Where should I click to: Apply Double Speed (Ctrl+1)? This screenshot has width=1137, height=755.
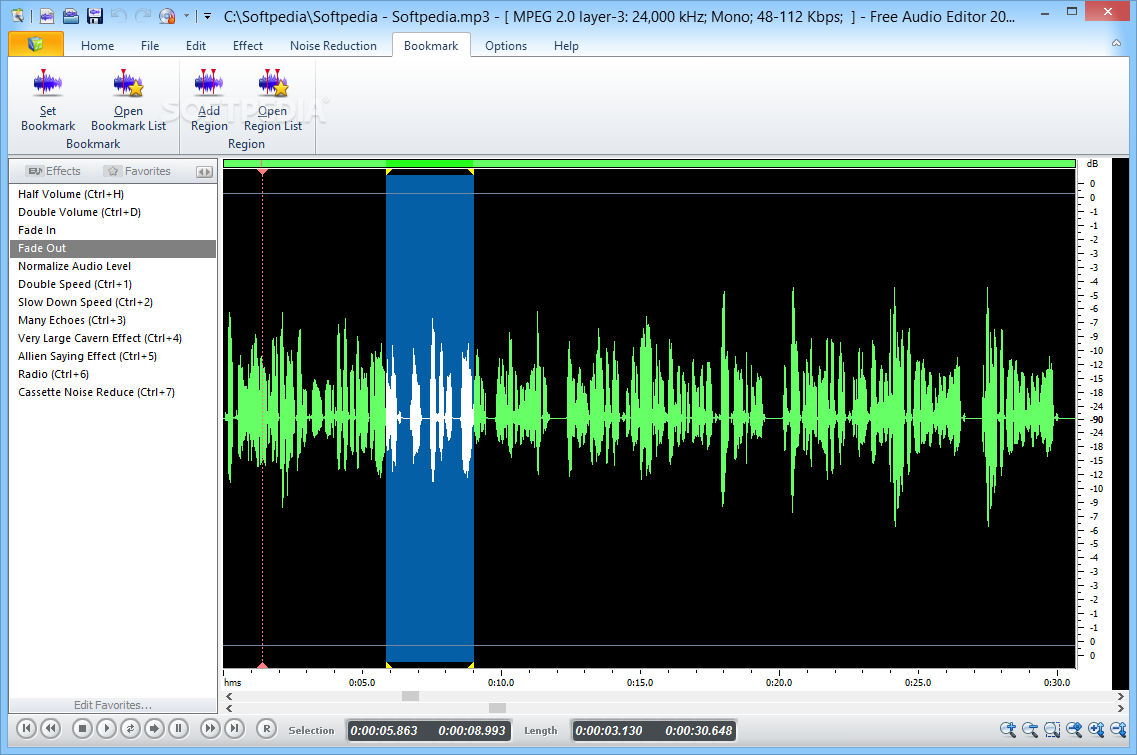point(113,284)
